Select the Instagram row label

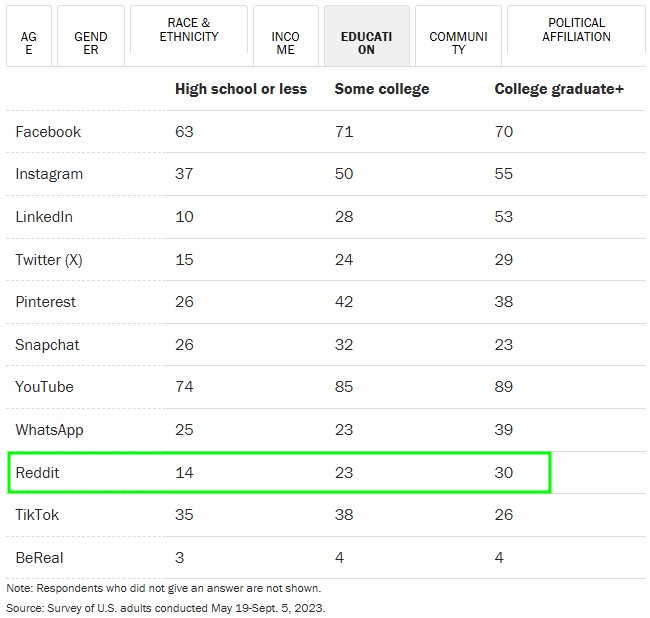point(49,174)
